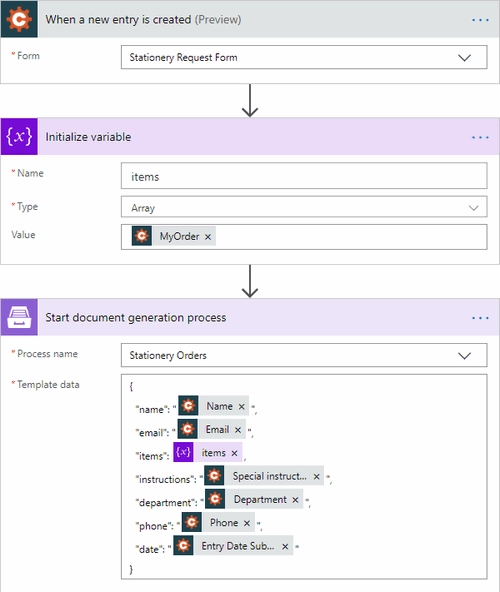
Task: Click the Cognito Forms trigger icon
Action: [x=19, y=19]
